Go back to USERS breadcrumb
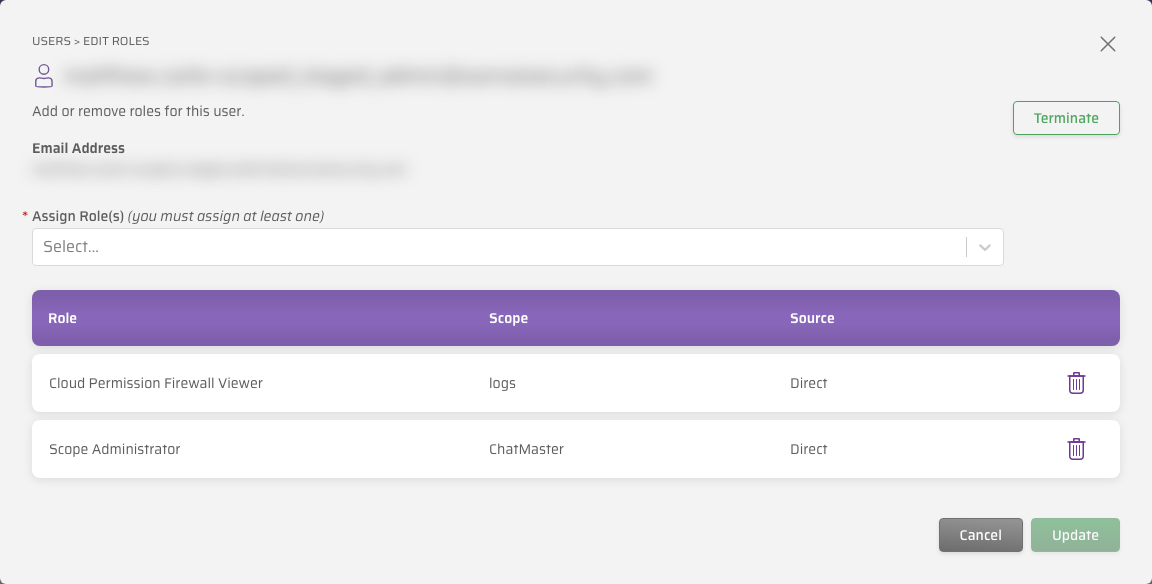Viewport: 1152px width, 584px height. coord(51,41)
